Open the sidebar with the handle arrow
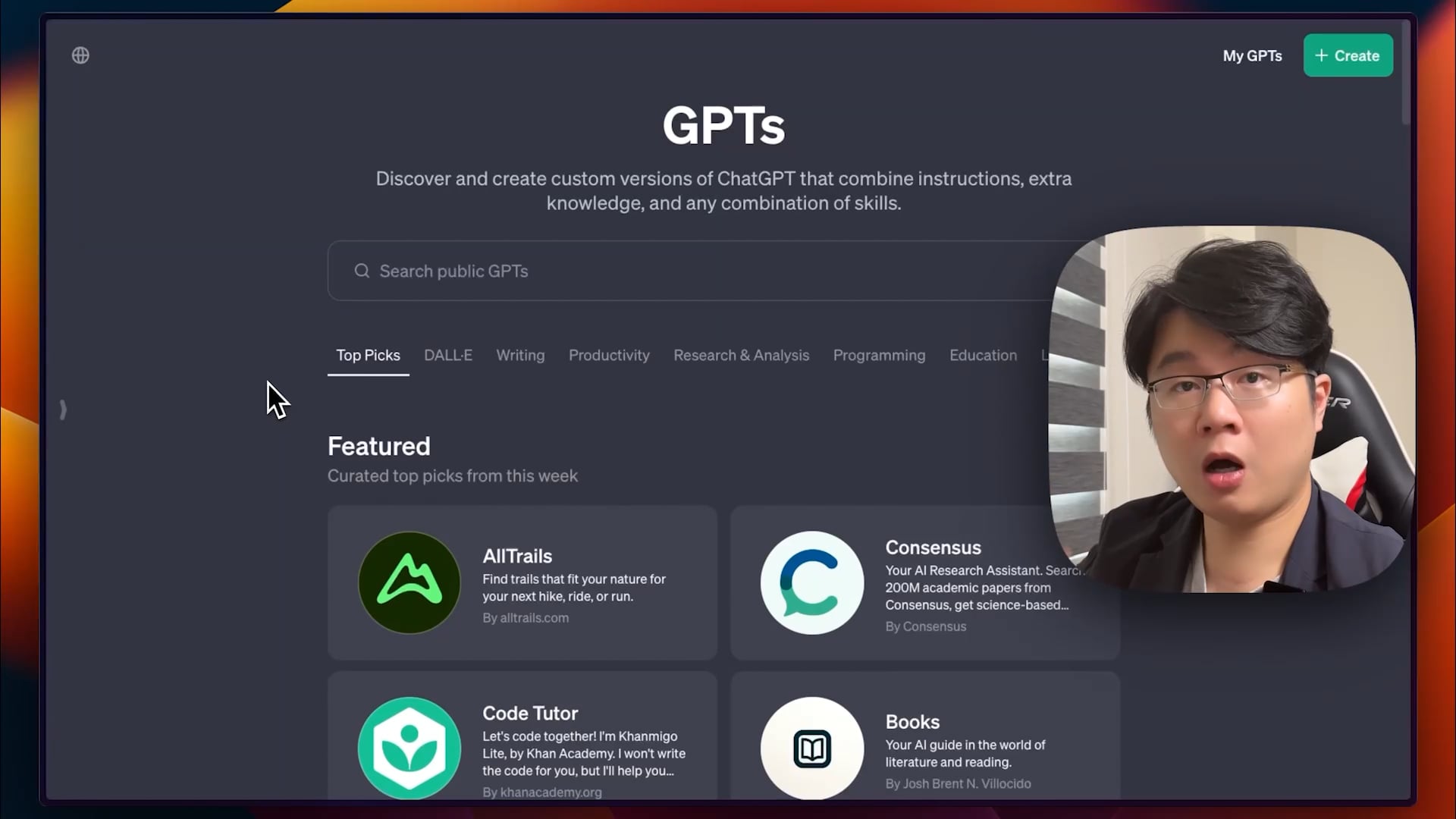 coord(63,410)
